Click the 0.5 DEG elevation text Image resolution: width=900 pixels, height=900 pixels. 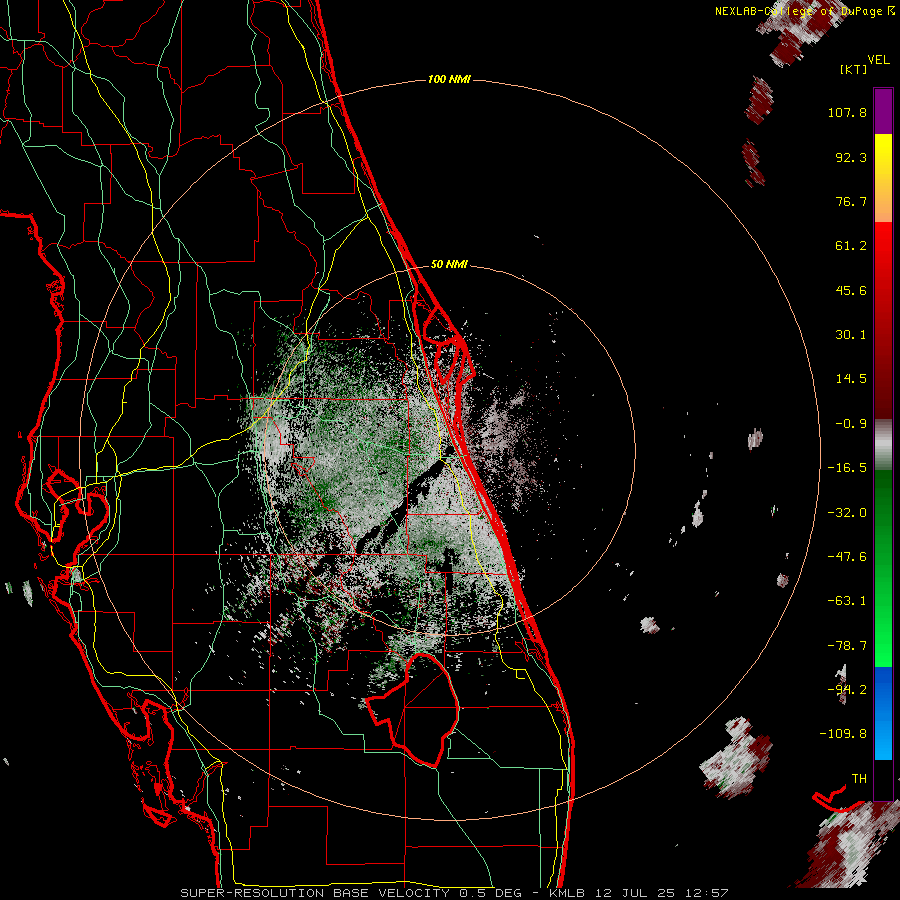pos(490,893)
